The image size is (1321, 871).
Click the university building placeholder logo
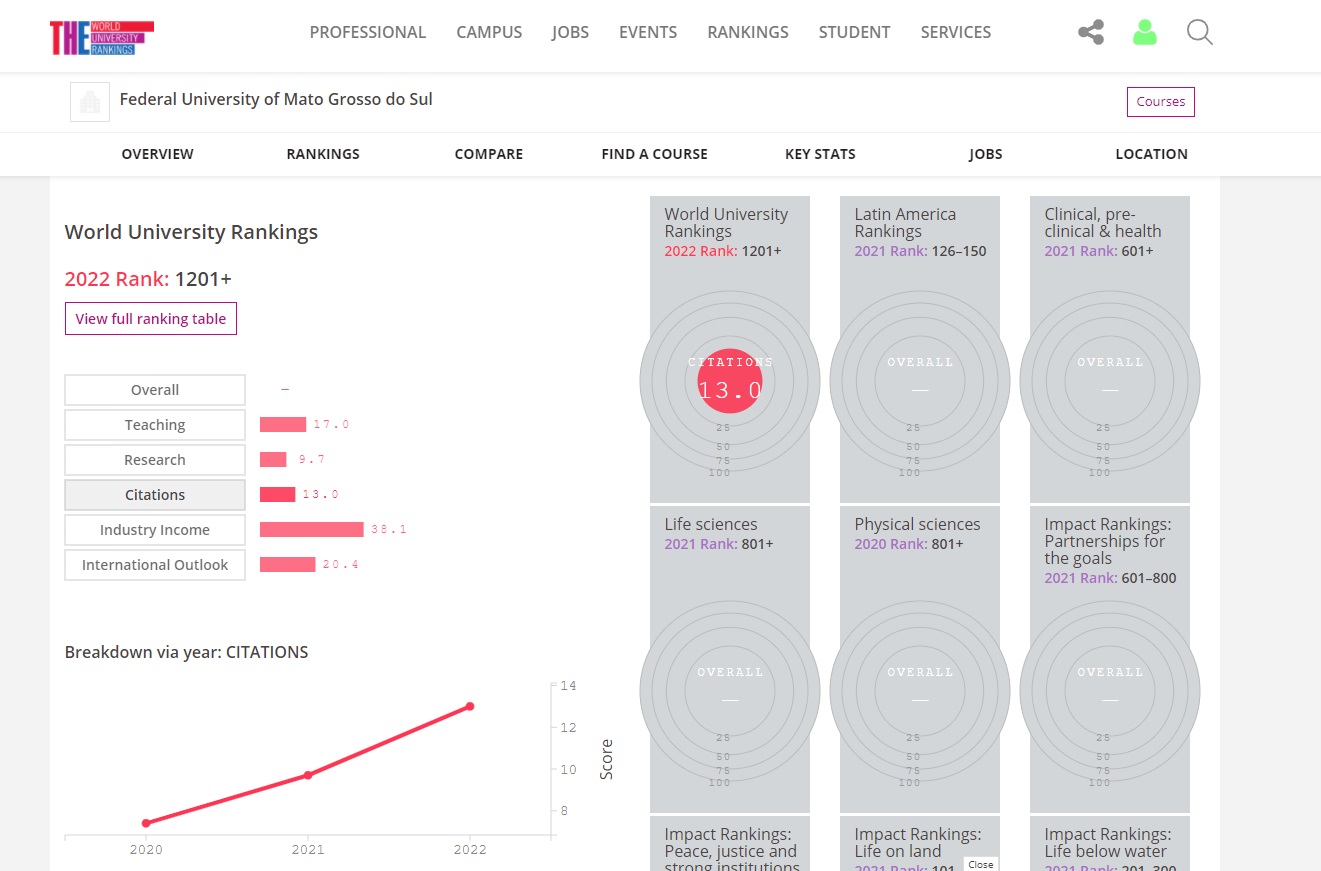pos(90,102)
